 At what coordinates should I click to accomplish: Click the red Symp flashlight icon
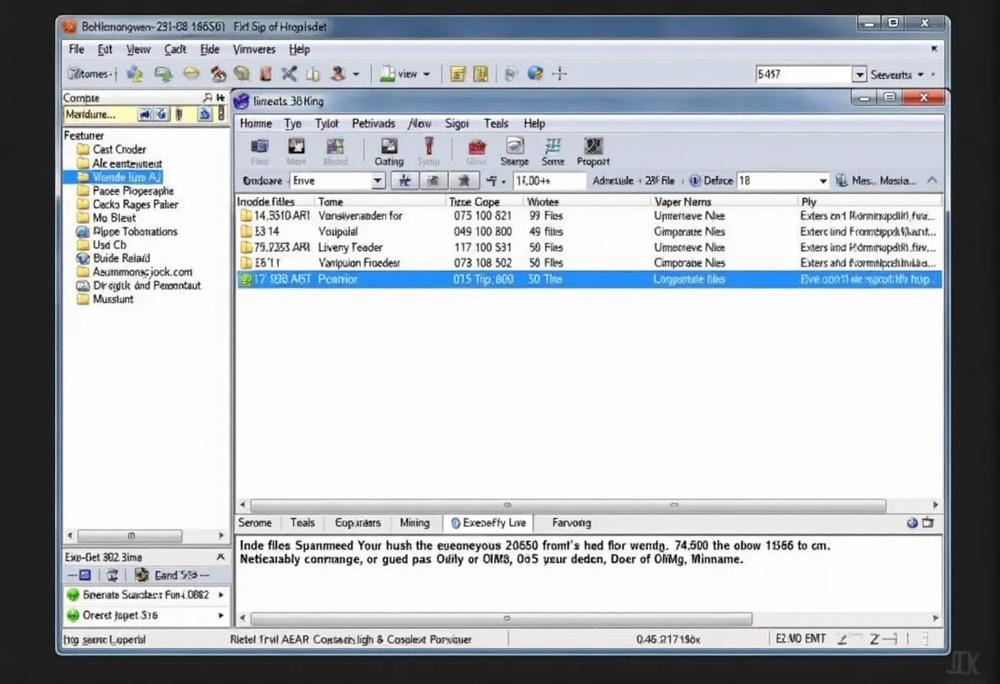(429, 146)
